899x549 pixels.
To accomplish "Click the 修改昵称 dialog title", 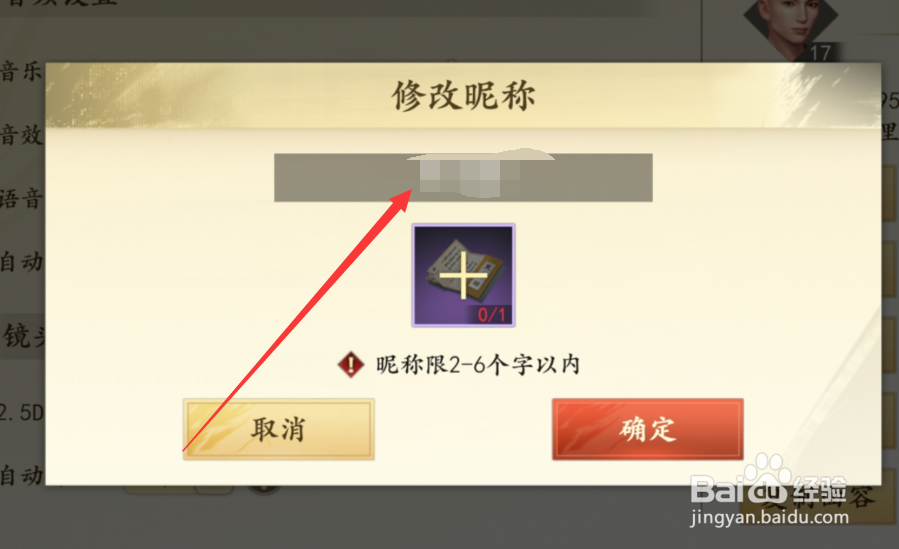I will pyautogui.click(x=463, y=95).
